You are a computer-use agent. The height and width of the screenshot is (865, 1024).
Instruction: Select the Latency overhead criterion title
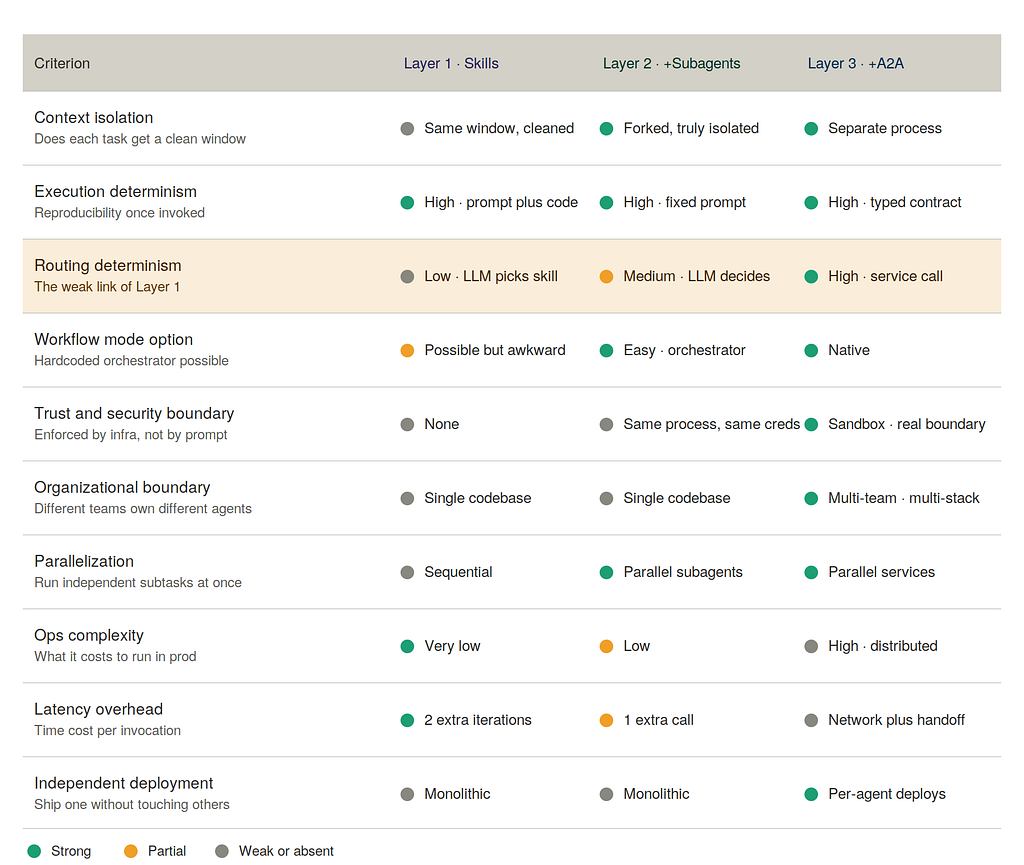pos(99,709)
